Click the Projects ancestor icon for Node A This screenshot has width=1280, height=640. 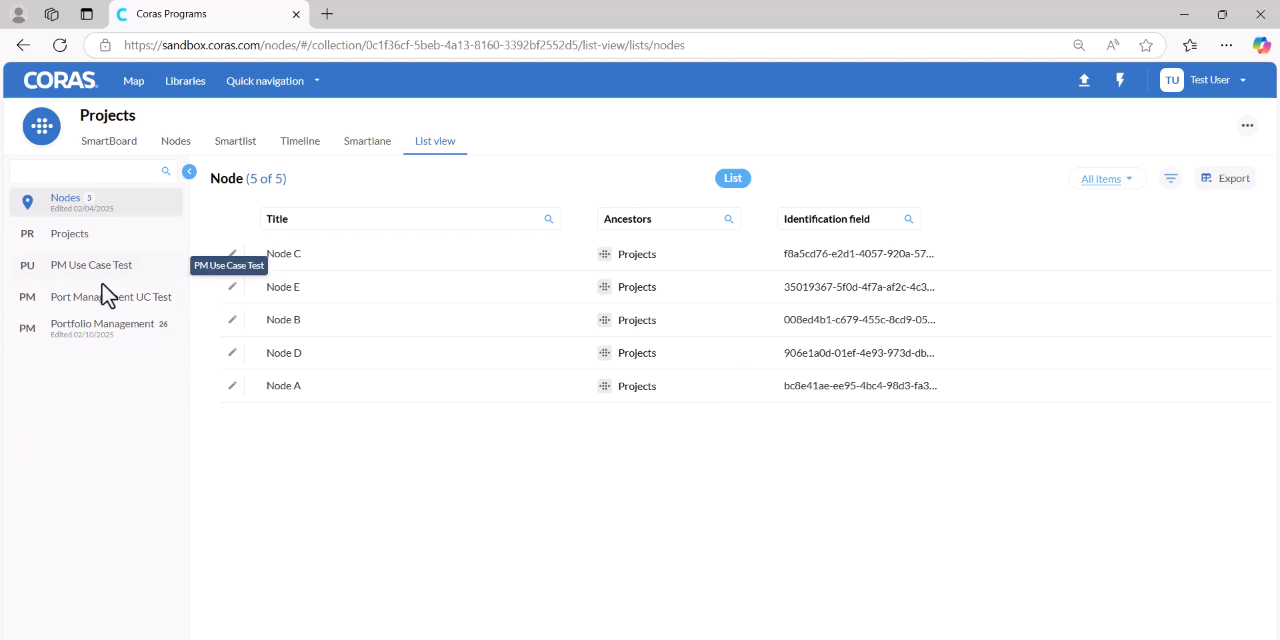point(604,386)
